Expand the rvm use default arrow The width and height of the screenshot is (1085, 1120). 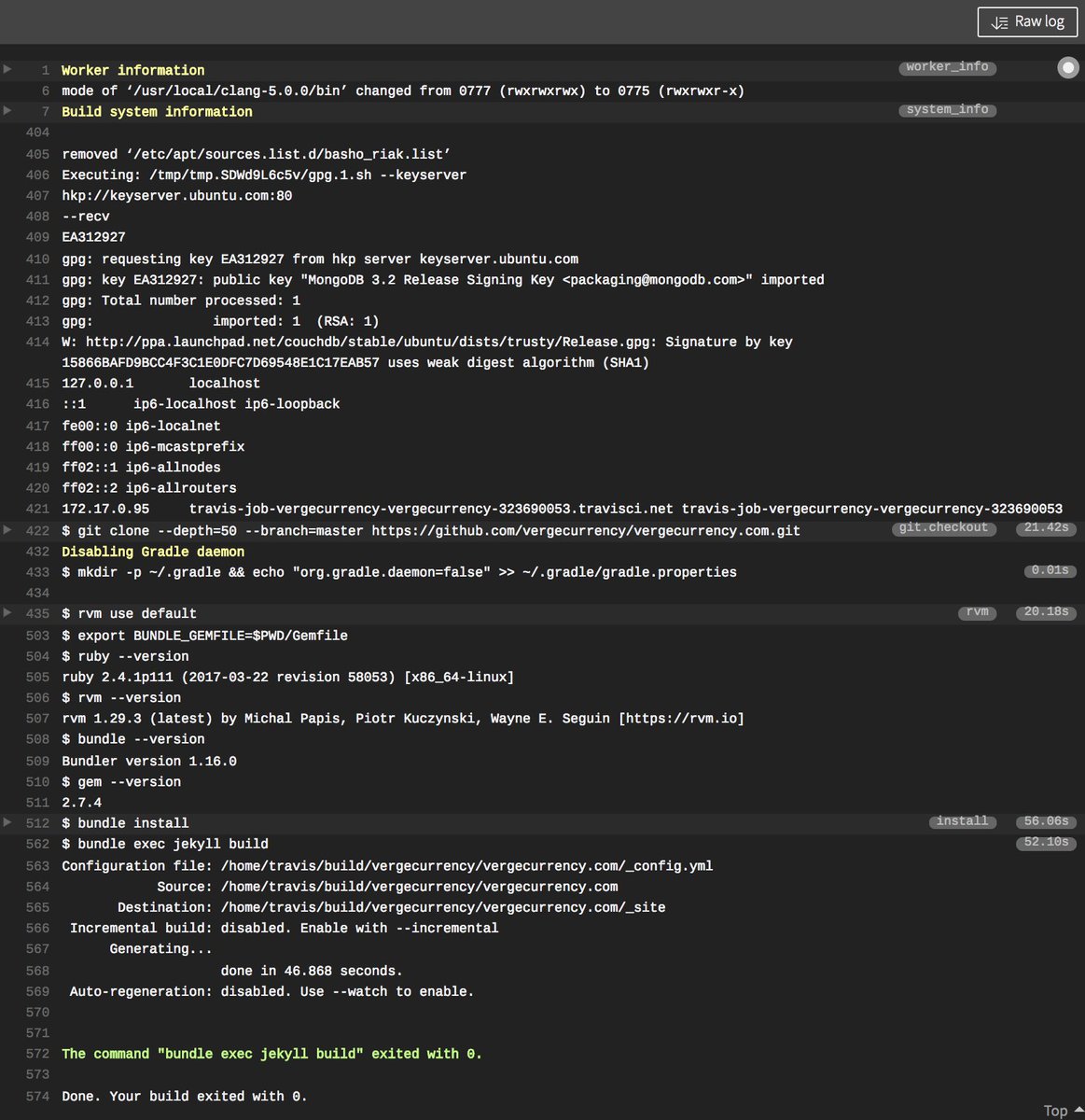(x=7, y=612)
